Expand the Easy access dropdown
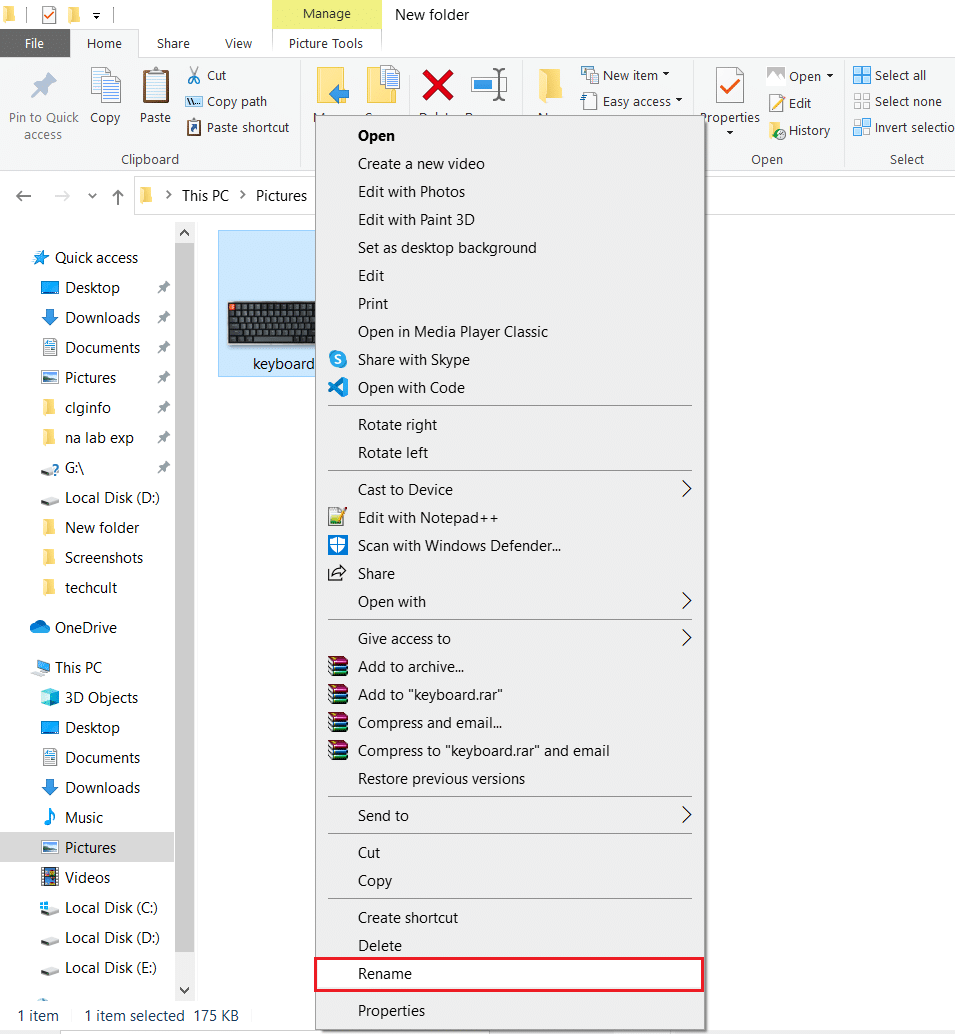Screen dimensions: 955x1034 click(x=678, y=101)
